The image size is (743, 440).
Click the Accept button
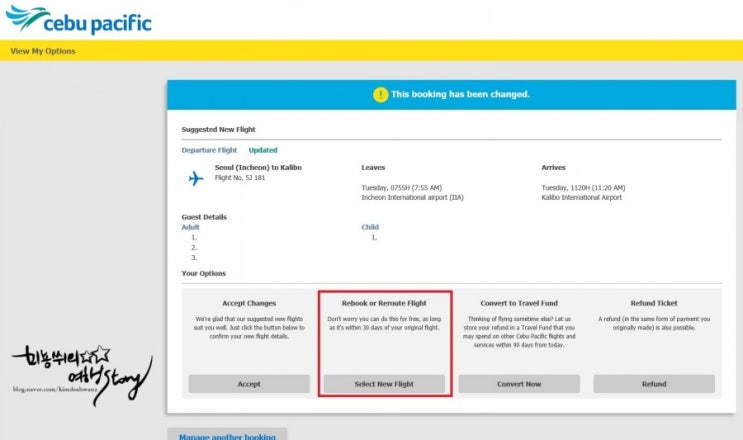pyautogui.click(x=249, y=384)
